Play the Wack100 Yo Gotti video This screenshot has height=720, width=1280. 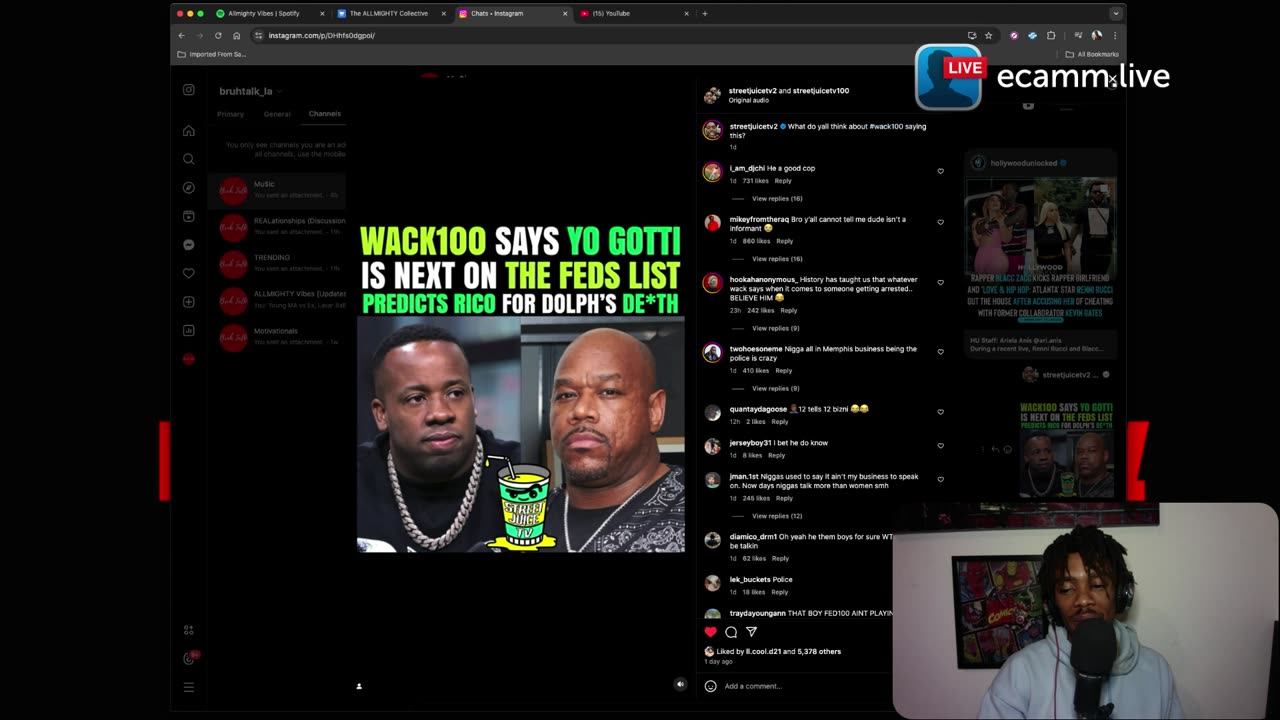click(521, 388)
